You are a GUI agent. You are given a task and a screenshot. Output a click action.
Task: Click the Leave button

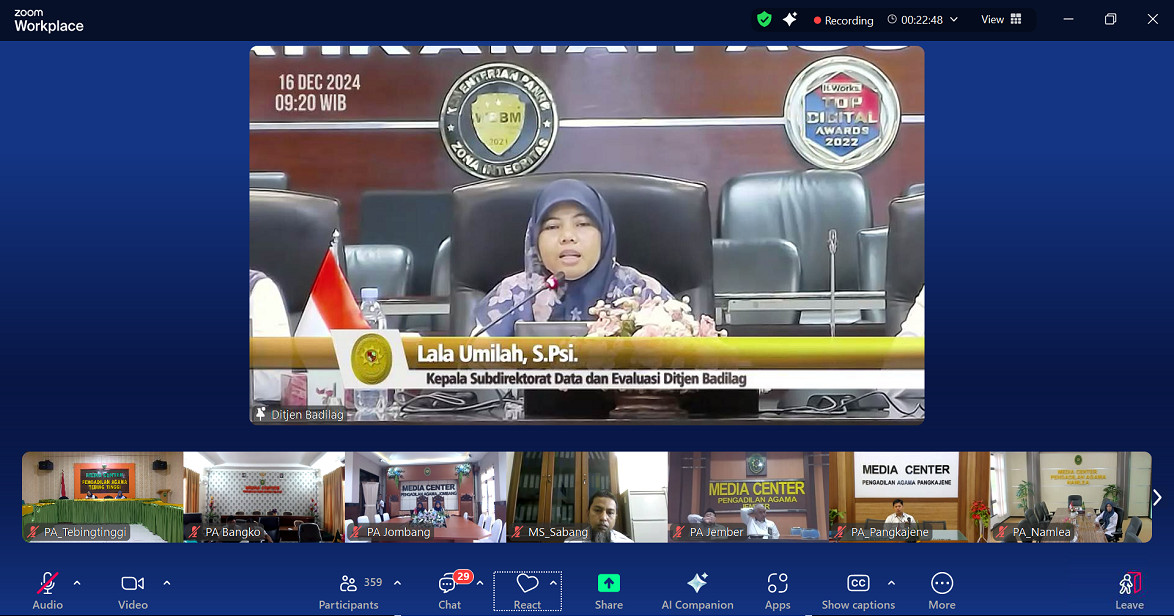tap(1129, 588)
